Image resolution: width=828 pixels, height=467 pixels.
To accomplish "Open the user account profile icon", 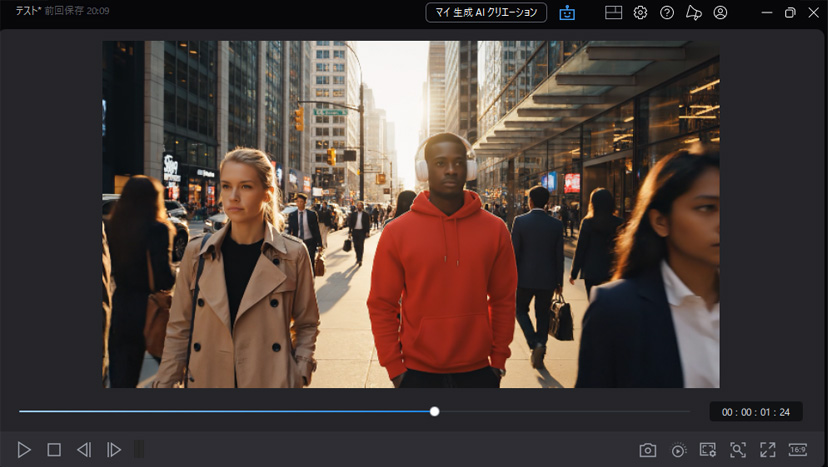I will (720, 13).
